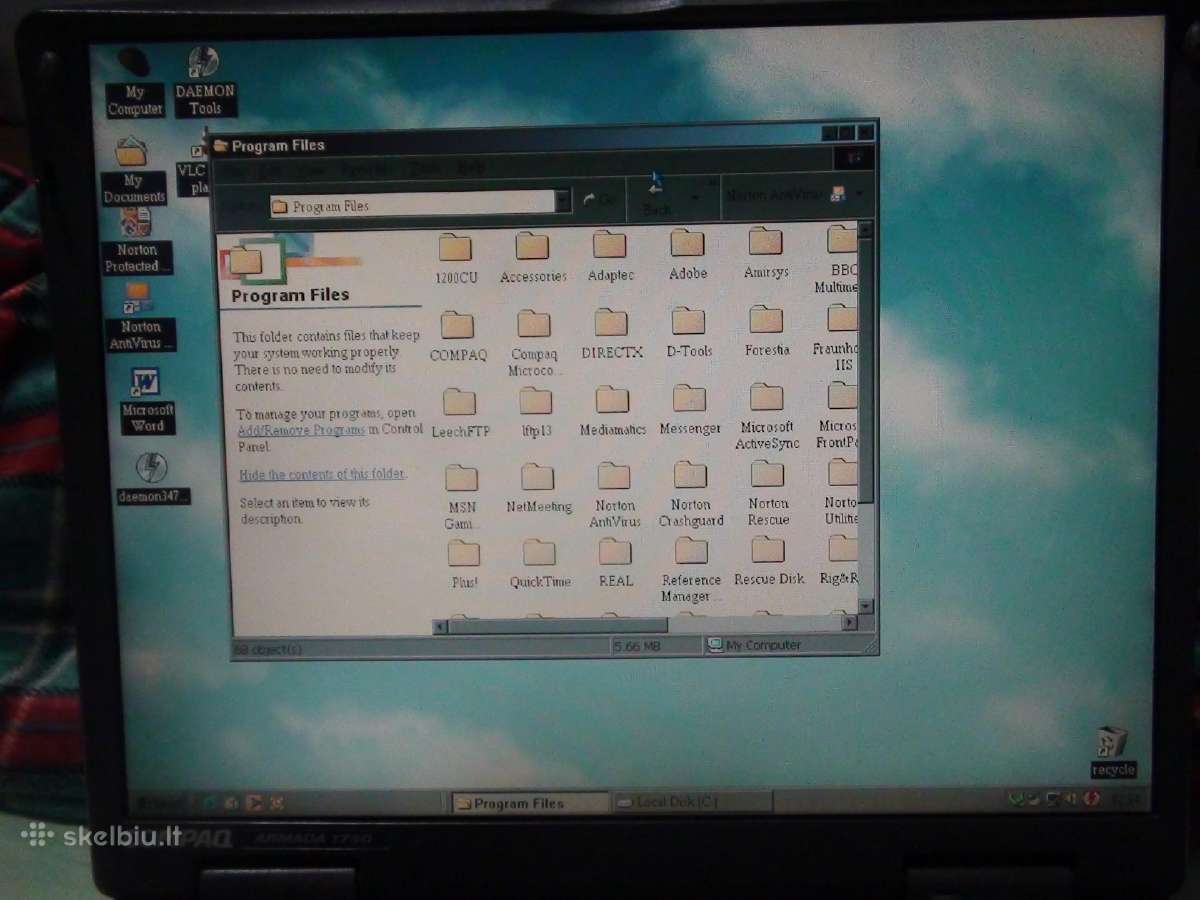Open the Add/Remove Programs link
The width and height of the screenshot is (1200, 900).
click(x=301, y=430)
